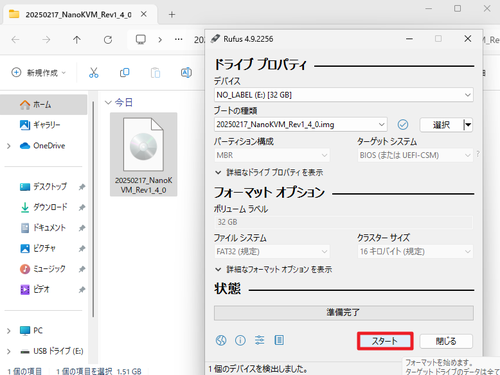Click the pin icon beside ダウンロード
This screenshot has width=500, height=375.
pos(82,208)
